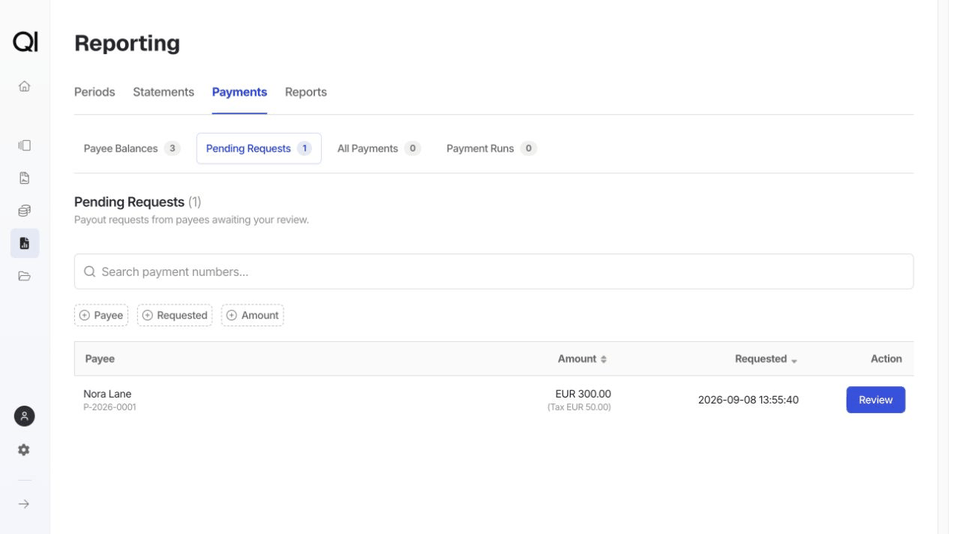Go to Home via the house icon
This screenshot has height=540, width=960.
click(24, 87)
